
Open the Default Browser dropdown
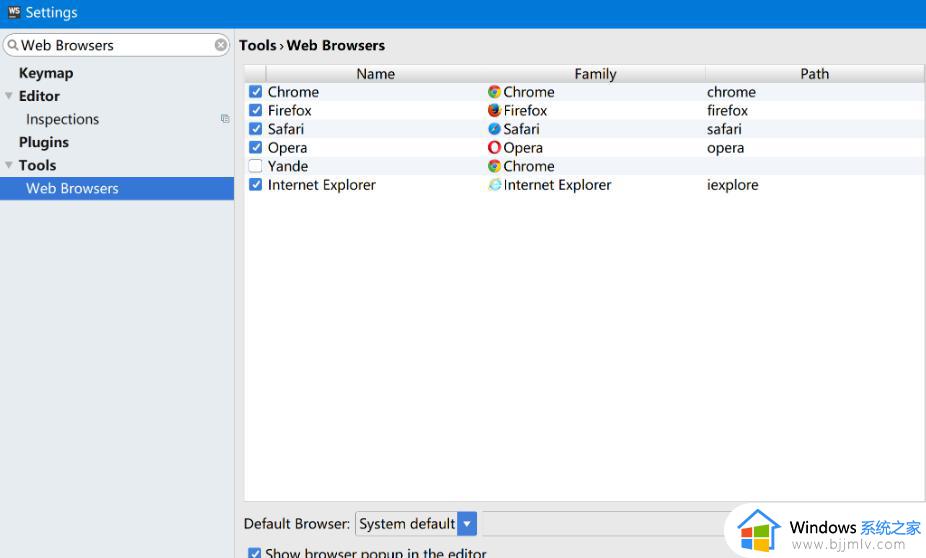click(x=416, y=524)
